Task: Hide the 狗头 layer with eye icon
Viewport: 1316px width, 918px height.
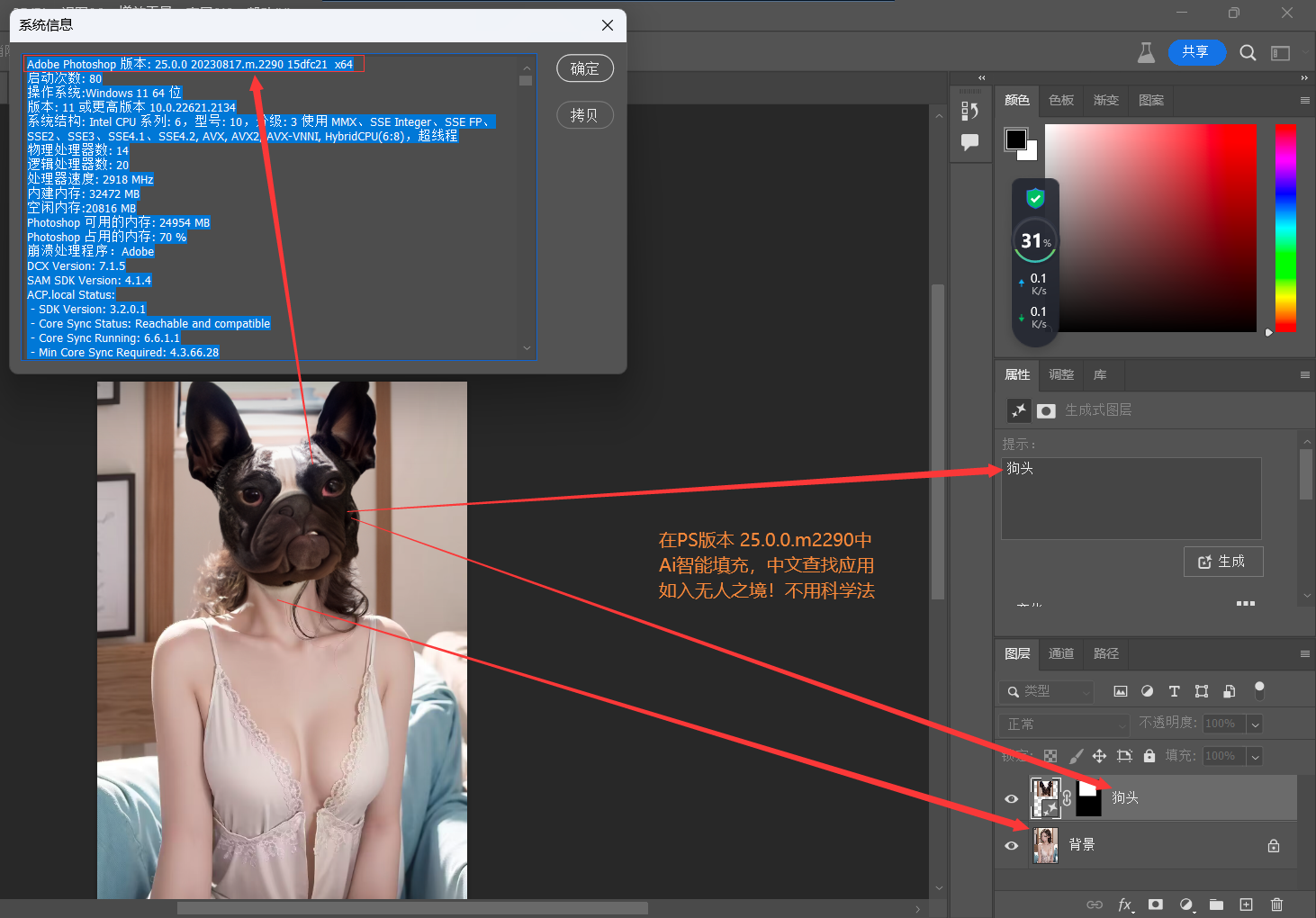Action: (x=1012, y=798)
